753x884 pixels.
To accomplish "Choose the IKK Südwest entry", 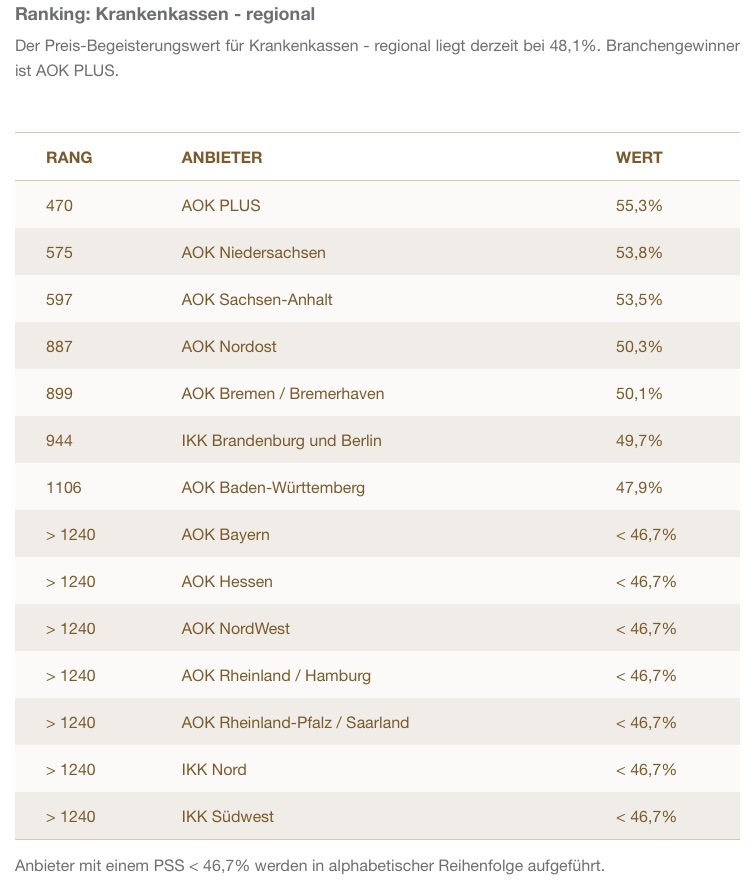I will [x=228, y=817].
